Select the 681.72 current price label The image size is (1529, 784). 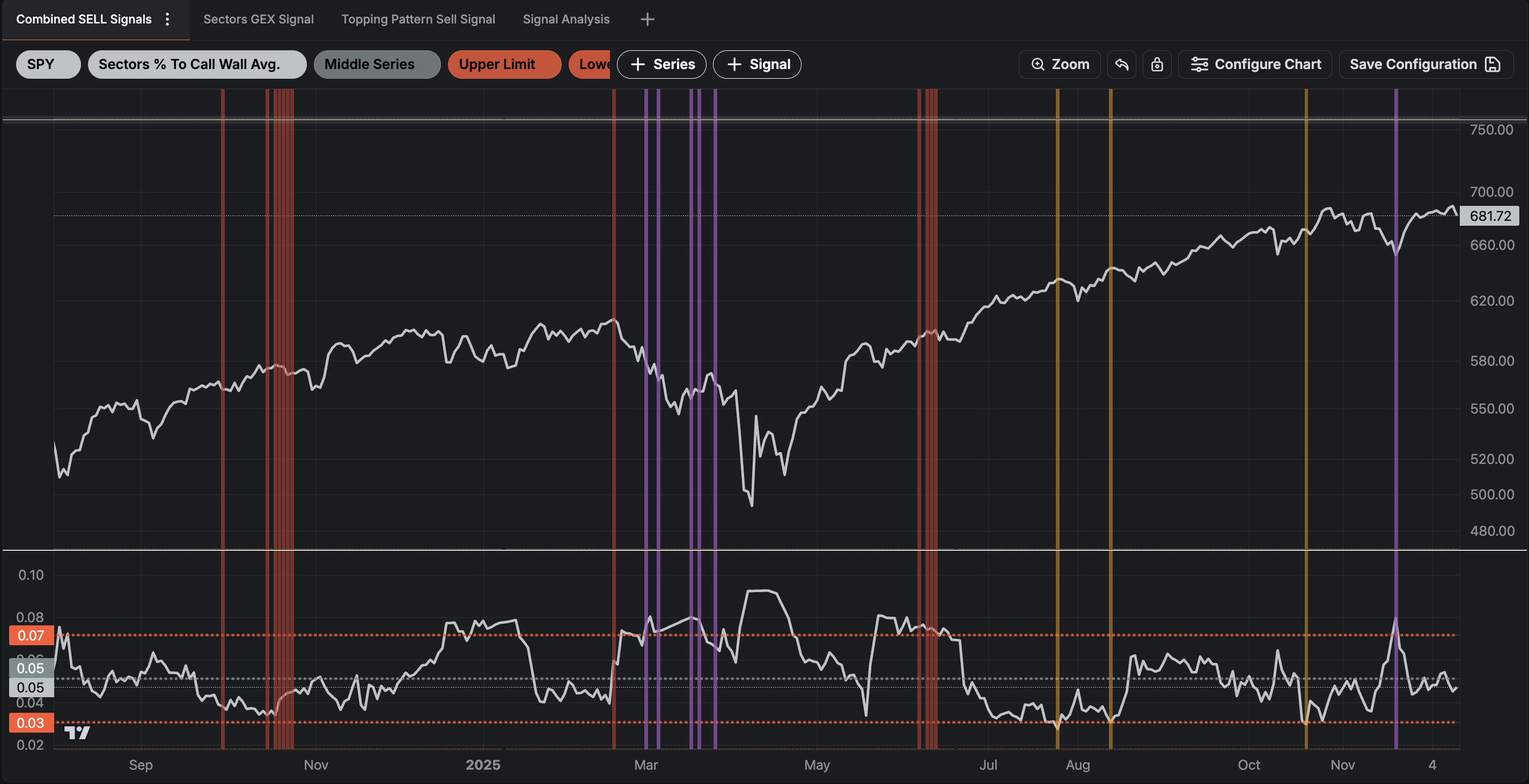[1490, 216]
